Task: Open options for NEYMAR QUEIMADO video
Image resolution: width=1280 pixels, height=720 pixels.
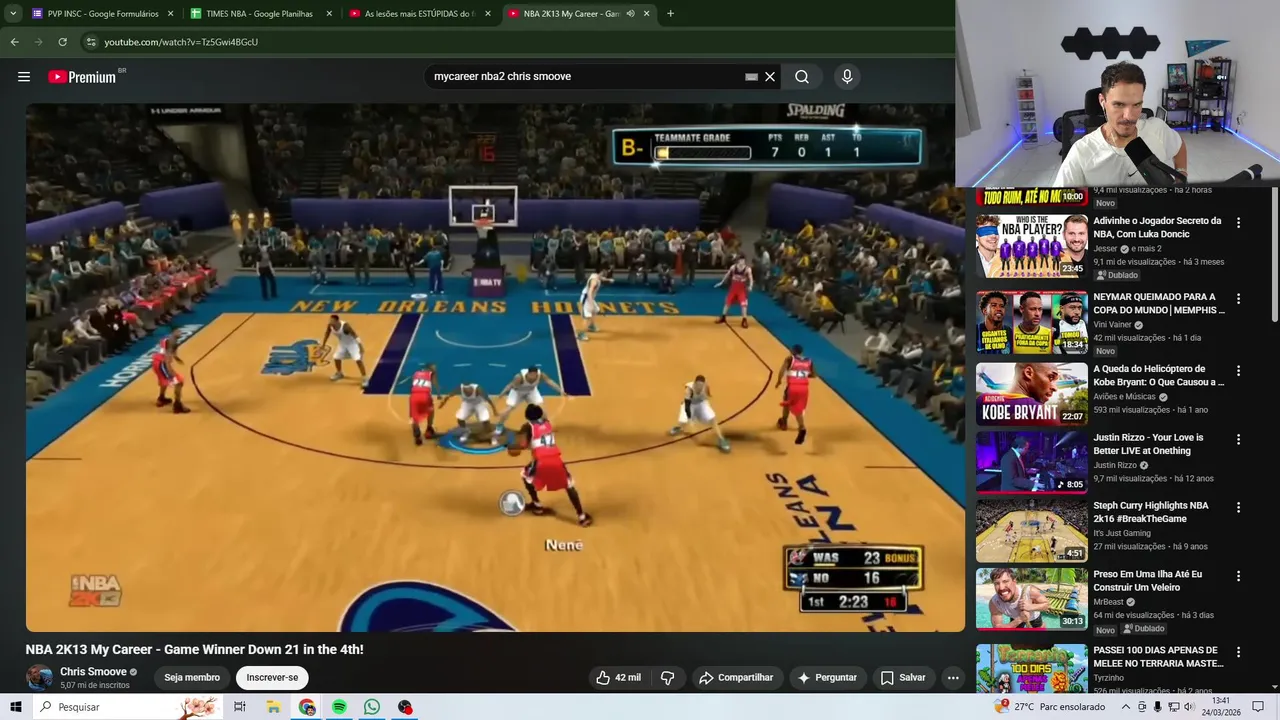Action: (x=1238, y=299)
